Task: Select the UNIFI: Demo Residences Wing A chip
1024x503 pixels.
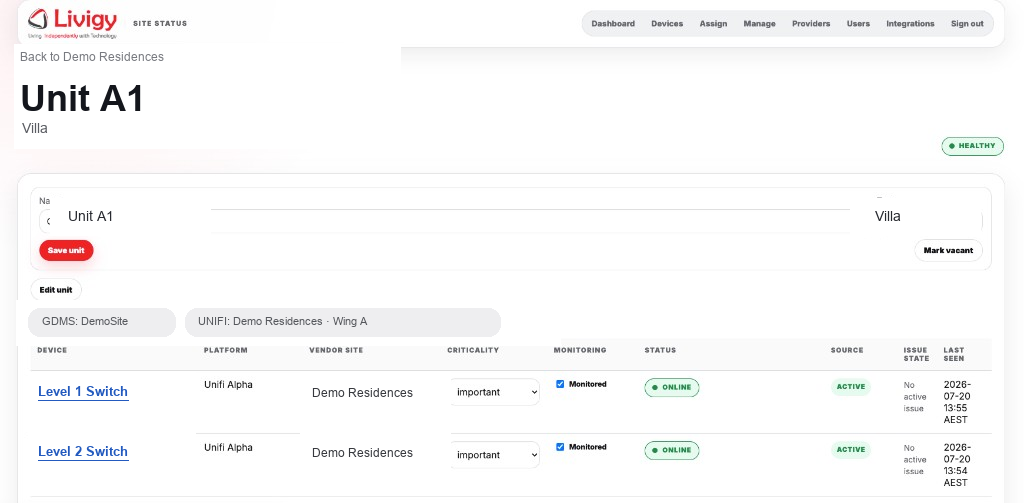Action: pyautogui.click(x=343, y=322)
